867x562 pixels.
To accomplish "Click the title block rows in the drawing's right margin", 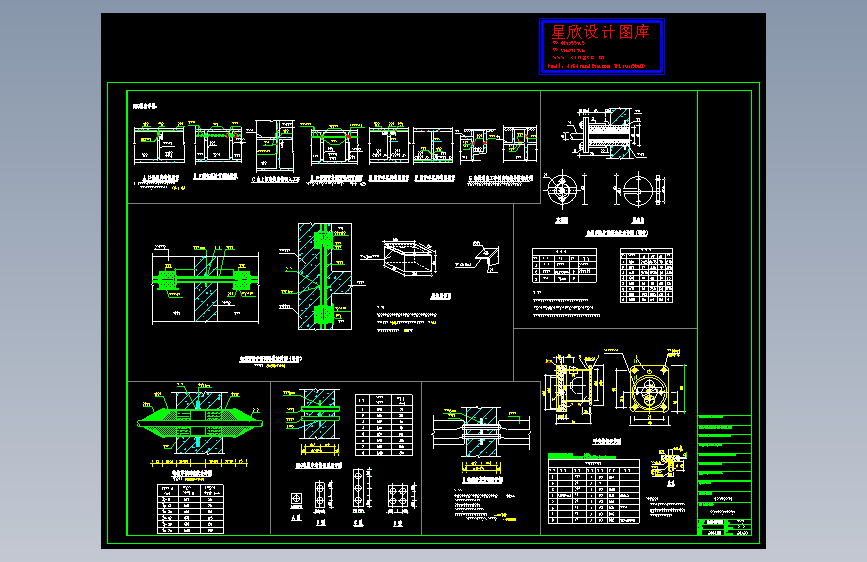I will point(724,475).
